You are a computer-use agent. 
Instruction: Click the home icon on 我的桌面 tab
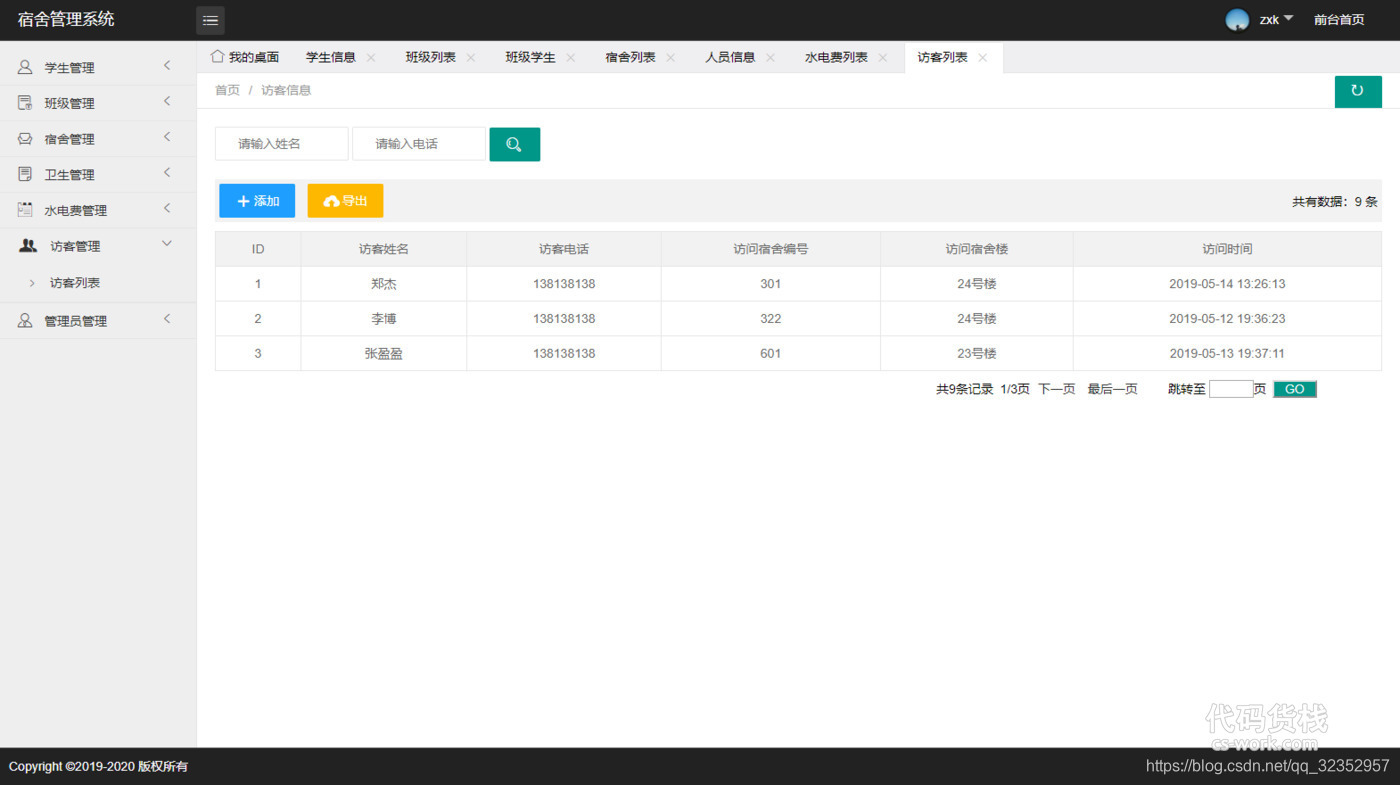point(217,57)
